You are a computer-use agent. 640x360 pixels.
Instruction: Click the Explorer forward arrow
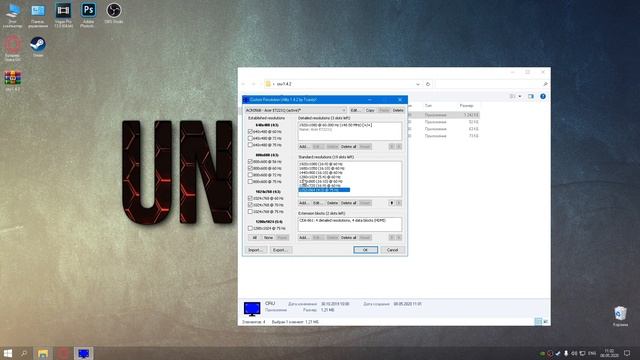coord(253,84)
